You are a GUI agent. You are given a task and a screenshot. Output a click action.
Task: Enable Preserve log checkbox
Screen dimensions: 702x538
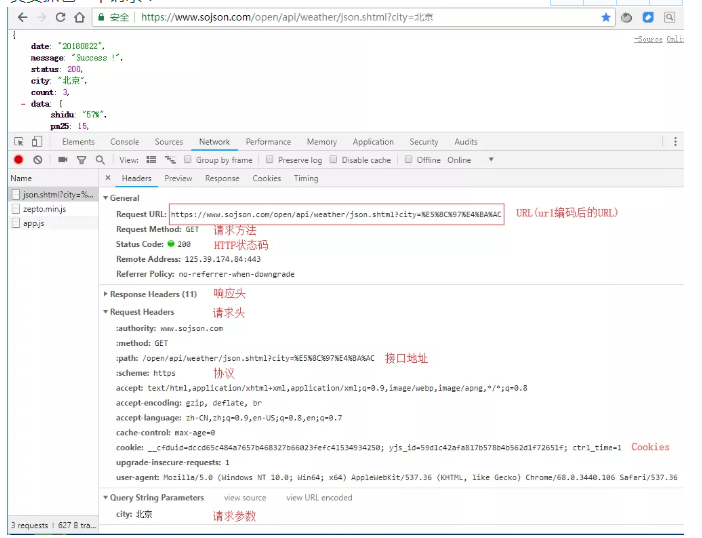[x=270, y=159]
